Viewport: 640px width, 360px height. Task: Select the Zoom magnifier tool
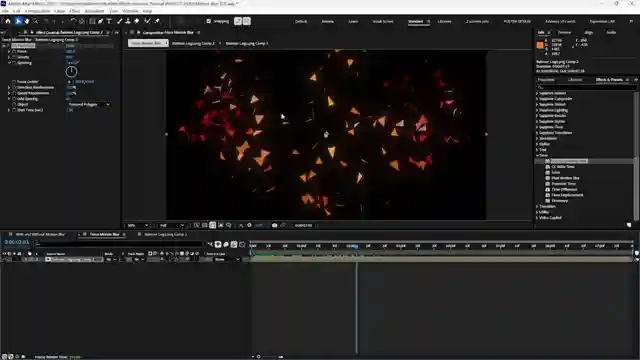(x=36, y=21)
